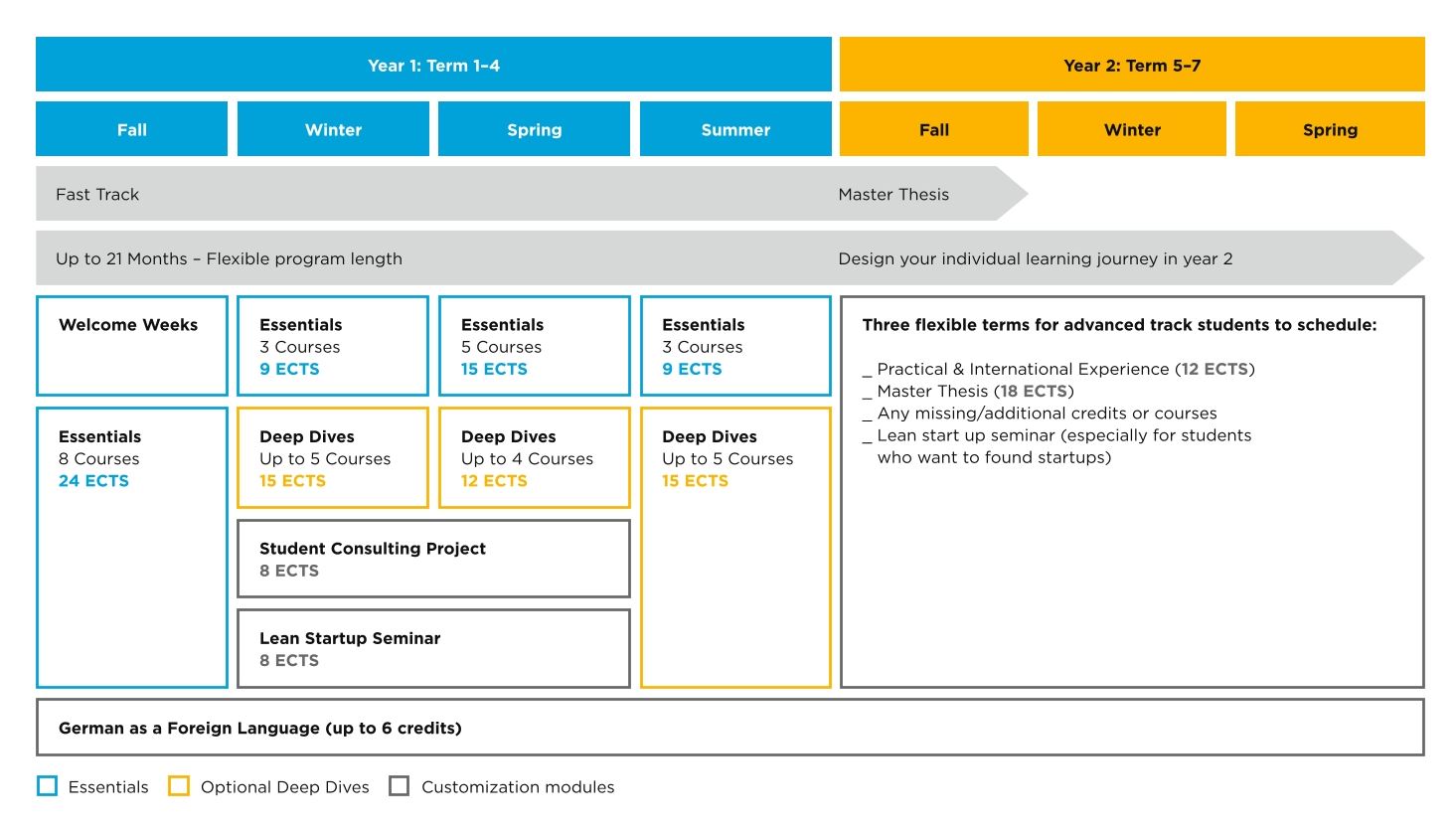Click the Year 1: Term 1–4 header

pos(433,65)
